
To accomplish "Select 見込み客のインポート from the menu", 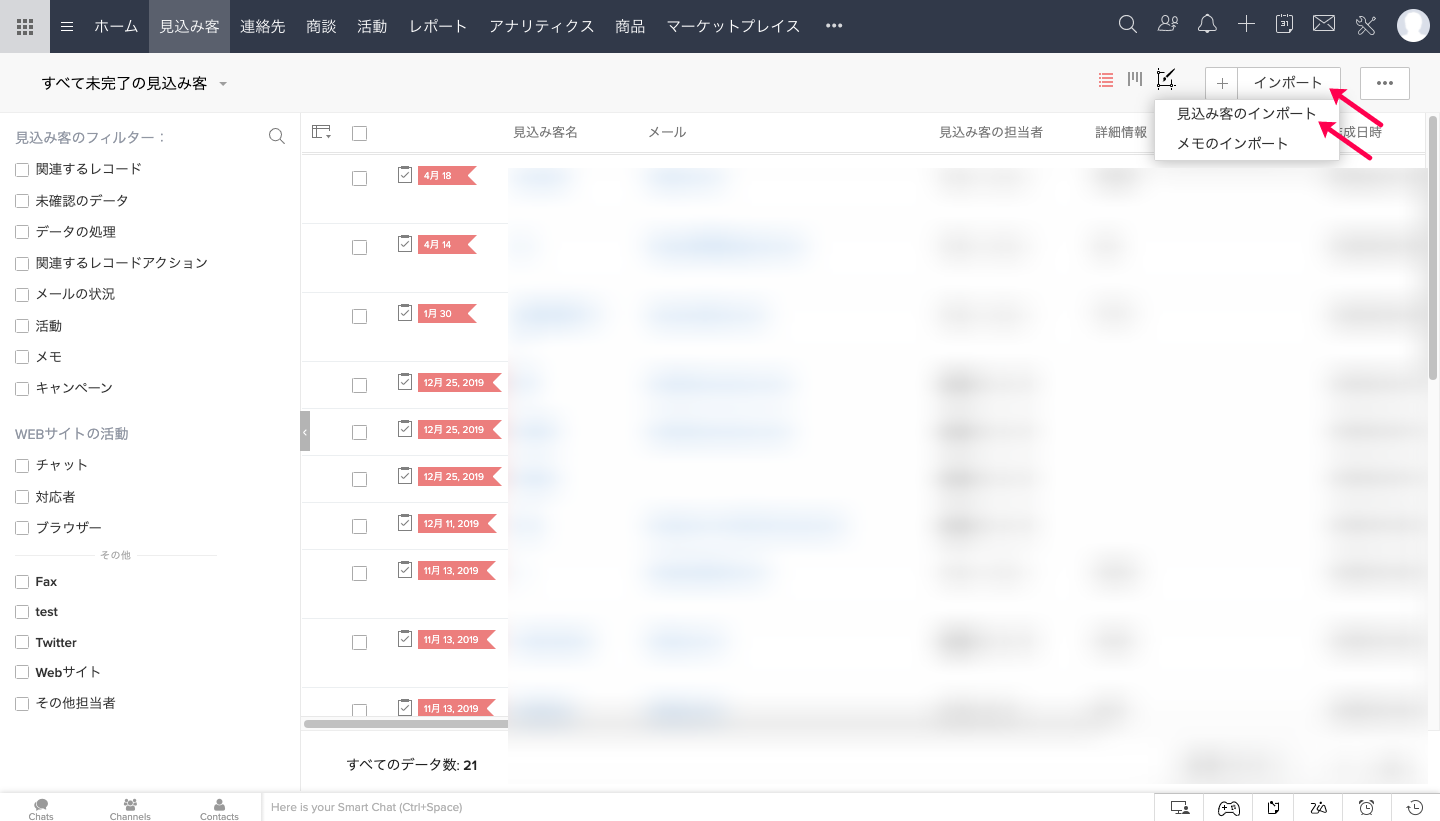I will [1246, 114].
